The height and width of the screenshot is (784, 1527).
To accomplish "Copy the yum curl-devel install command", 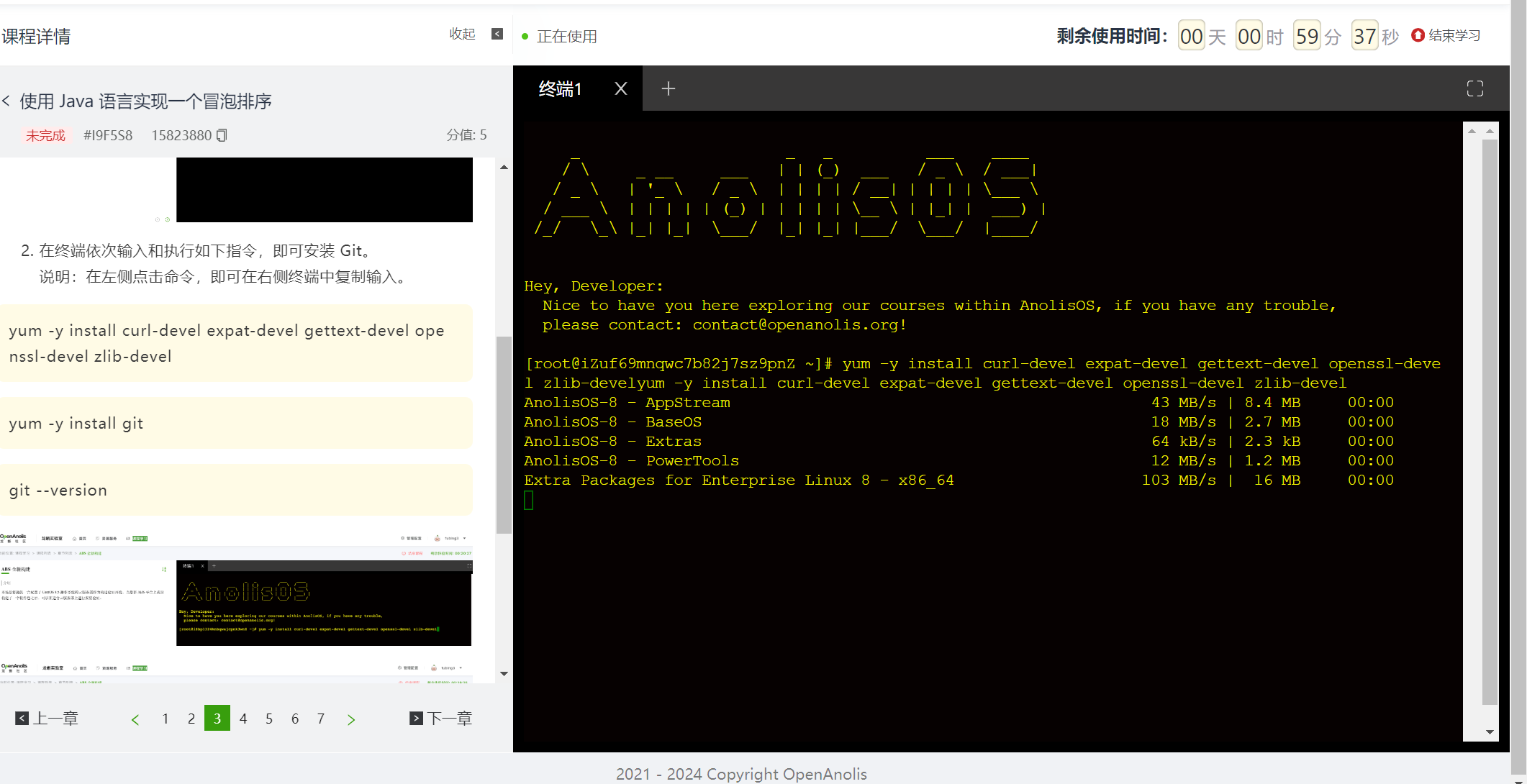I will click(236, 343).
